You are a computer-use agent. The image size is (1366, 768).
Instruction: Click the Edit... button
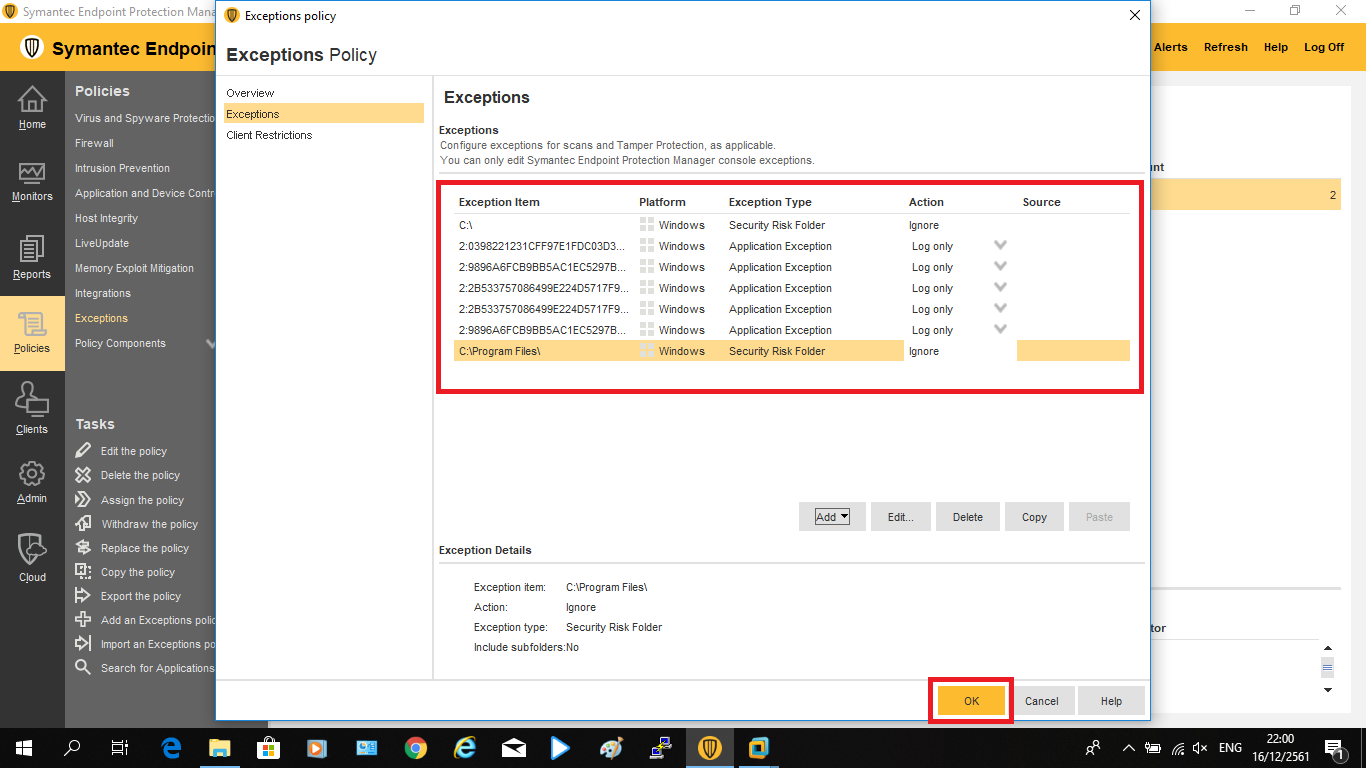(900, 517)
